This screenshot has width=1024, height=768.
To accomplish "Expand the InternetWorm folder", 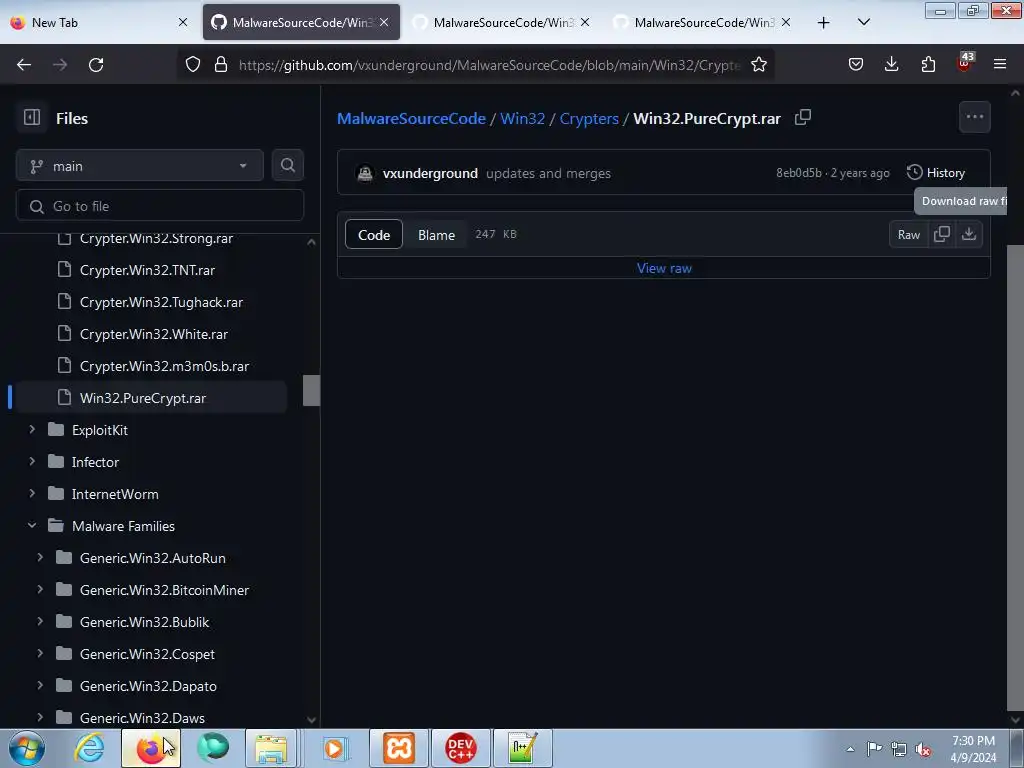I will pyautogui.click(x=32, y=494).
